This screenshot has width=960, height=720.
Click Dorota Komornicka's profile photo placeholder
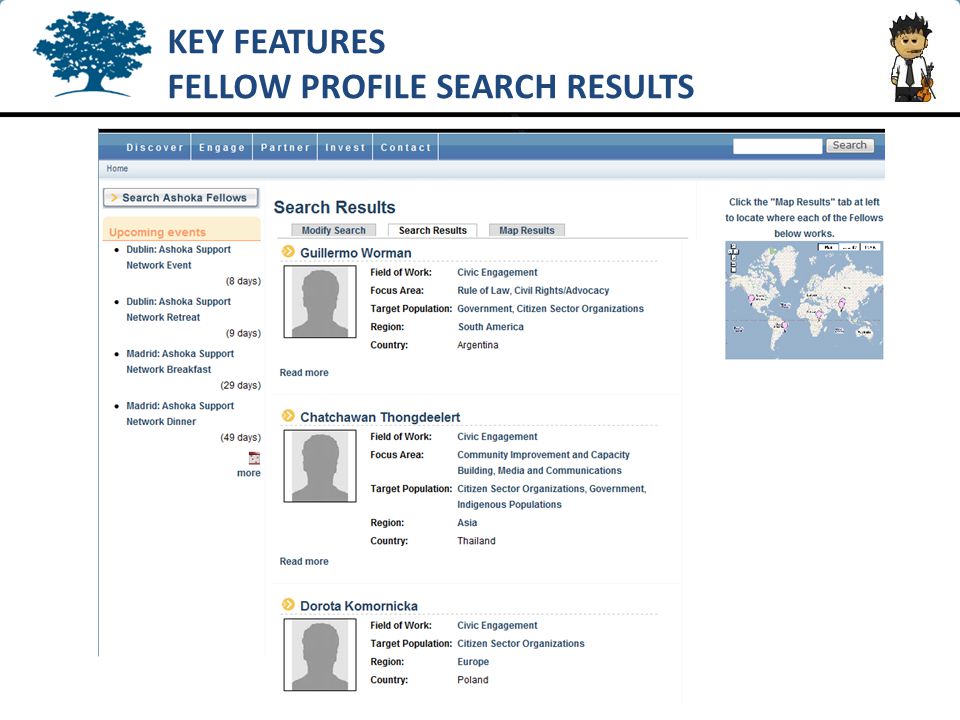pos(320,654)
